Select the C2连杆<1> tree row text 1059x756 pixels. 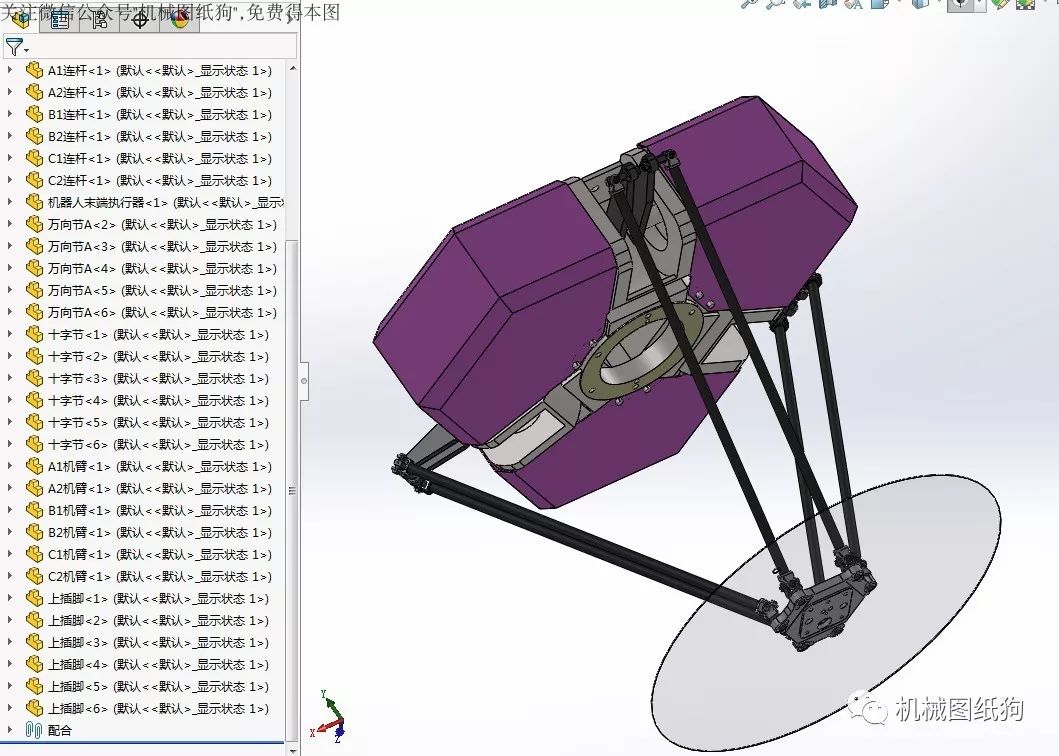[159, 180]
